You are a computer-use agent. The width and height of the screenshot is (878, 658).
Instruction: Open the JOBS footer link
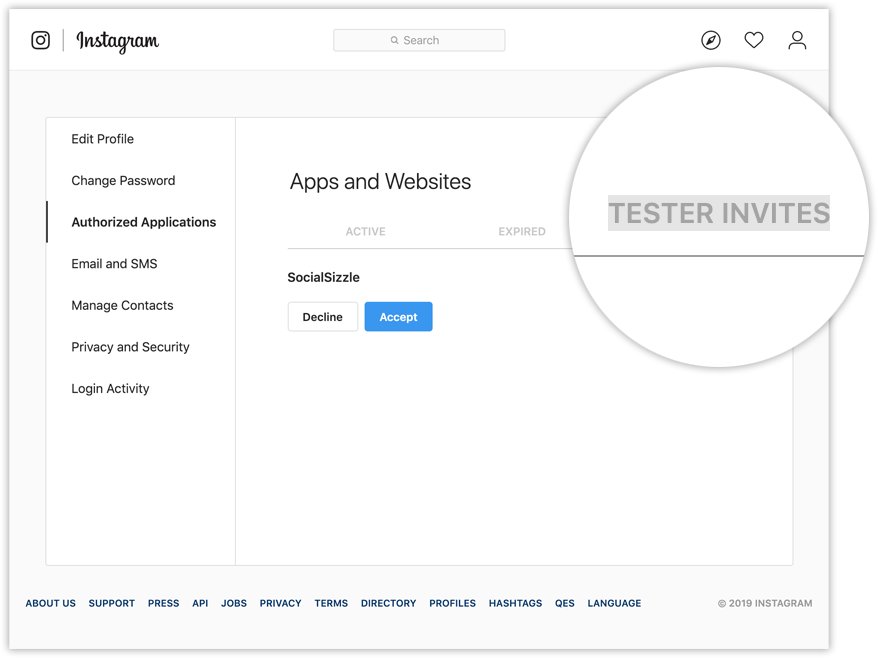233,603
